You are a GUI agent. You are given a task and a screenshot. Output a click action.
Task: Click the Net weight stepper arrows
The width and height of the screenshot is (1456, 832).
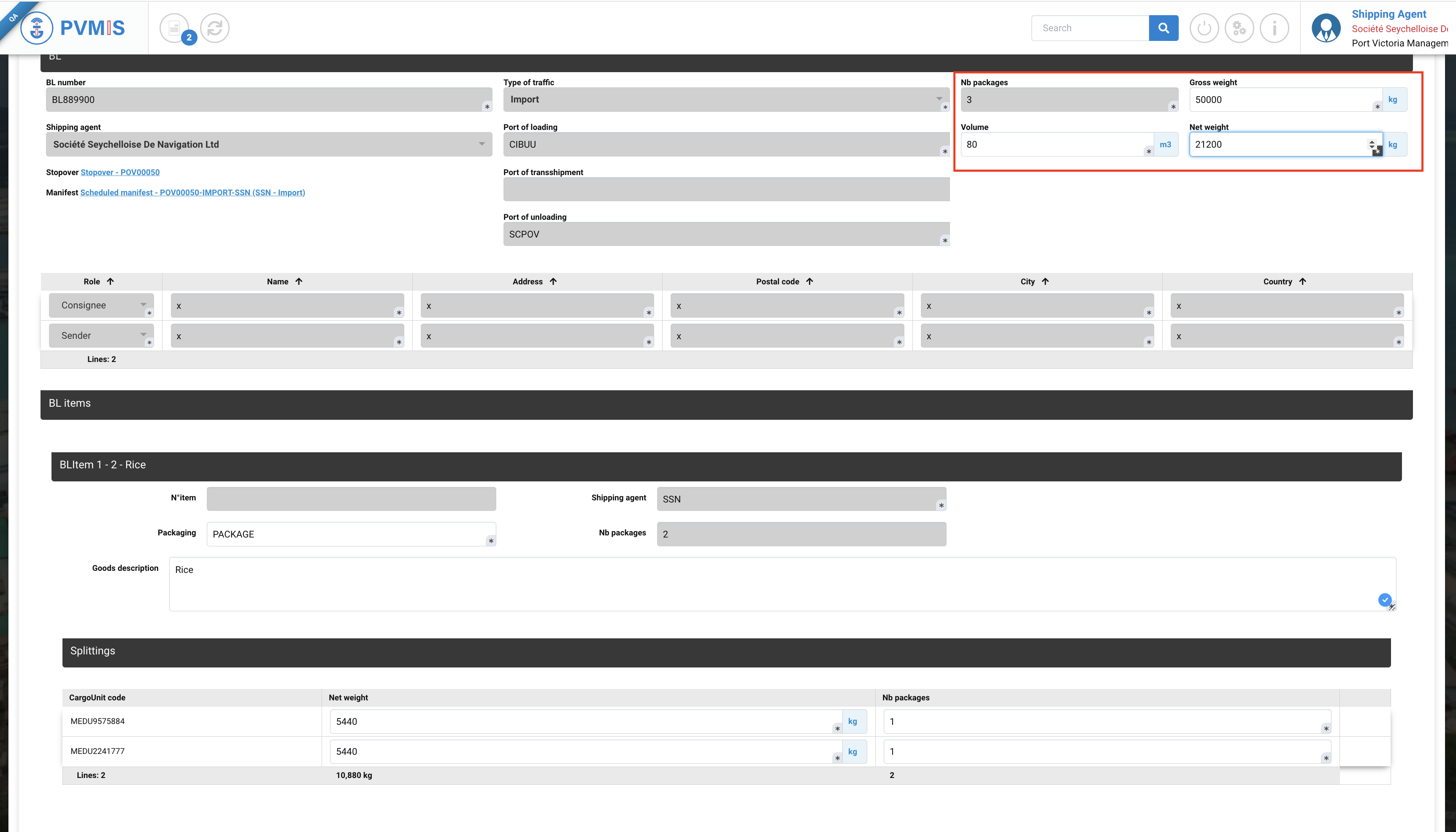[x=1372, y=143]
